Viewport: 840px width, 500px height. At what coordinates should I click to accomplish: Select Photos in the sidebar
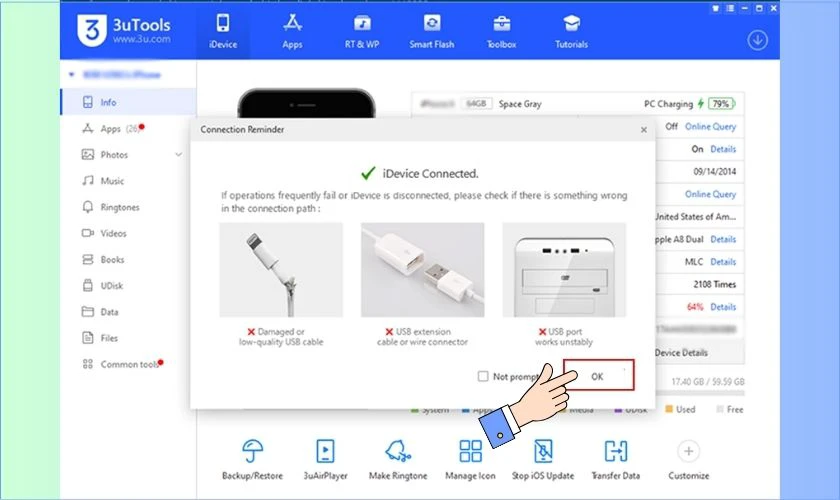129,155
